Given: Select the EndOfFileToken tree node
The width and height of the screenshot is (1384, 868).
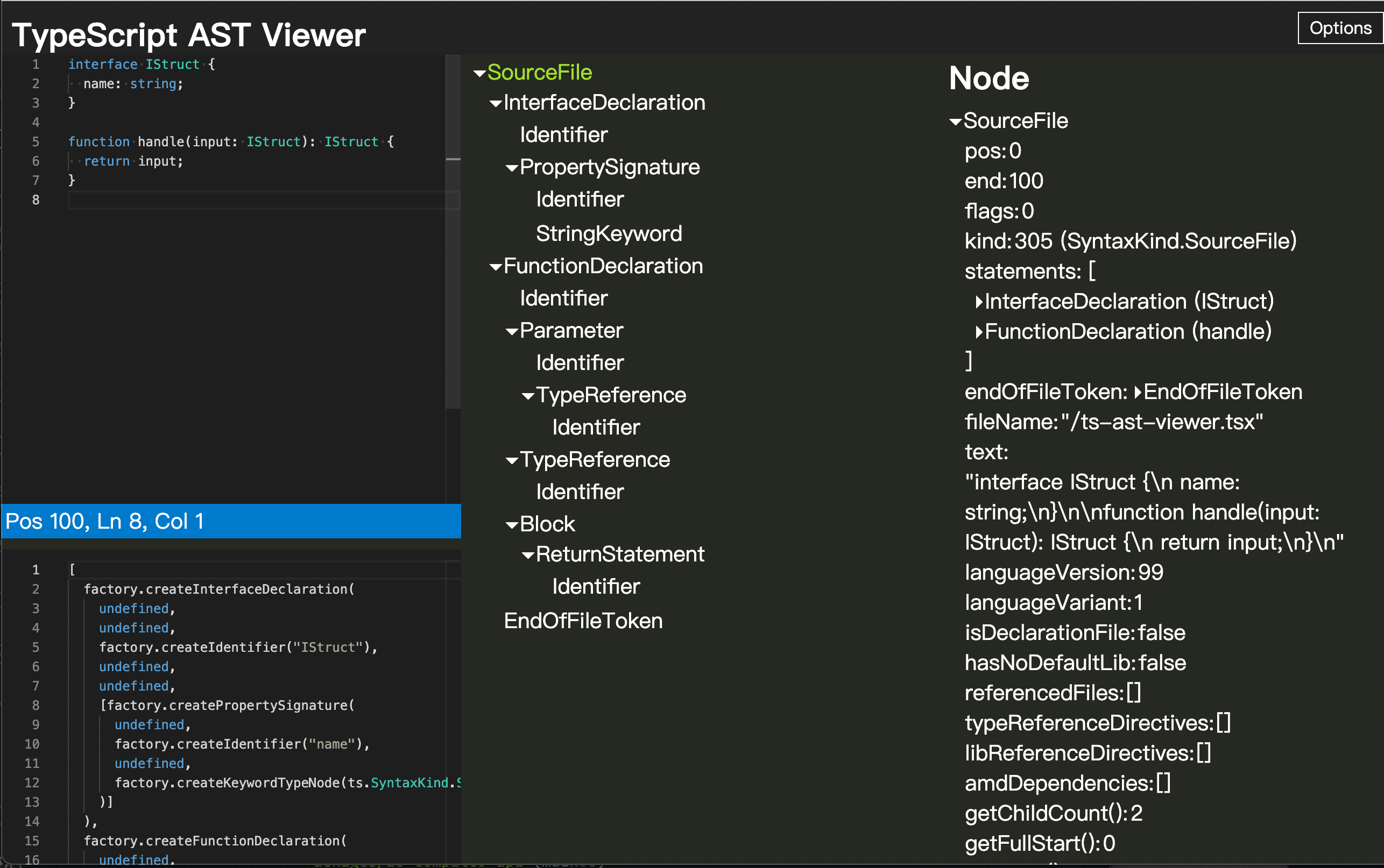Looking at the screenshot, I should 583,621.
